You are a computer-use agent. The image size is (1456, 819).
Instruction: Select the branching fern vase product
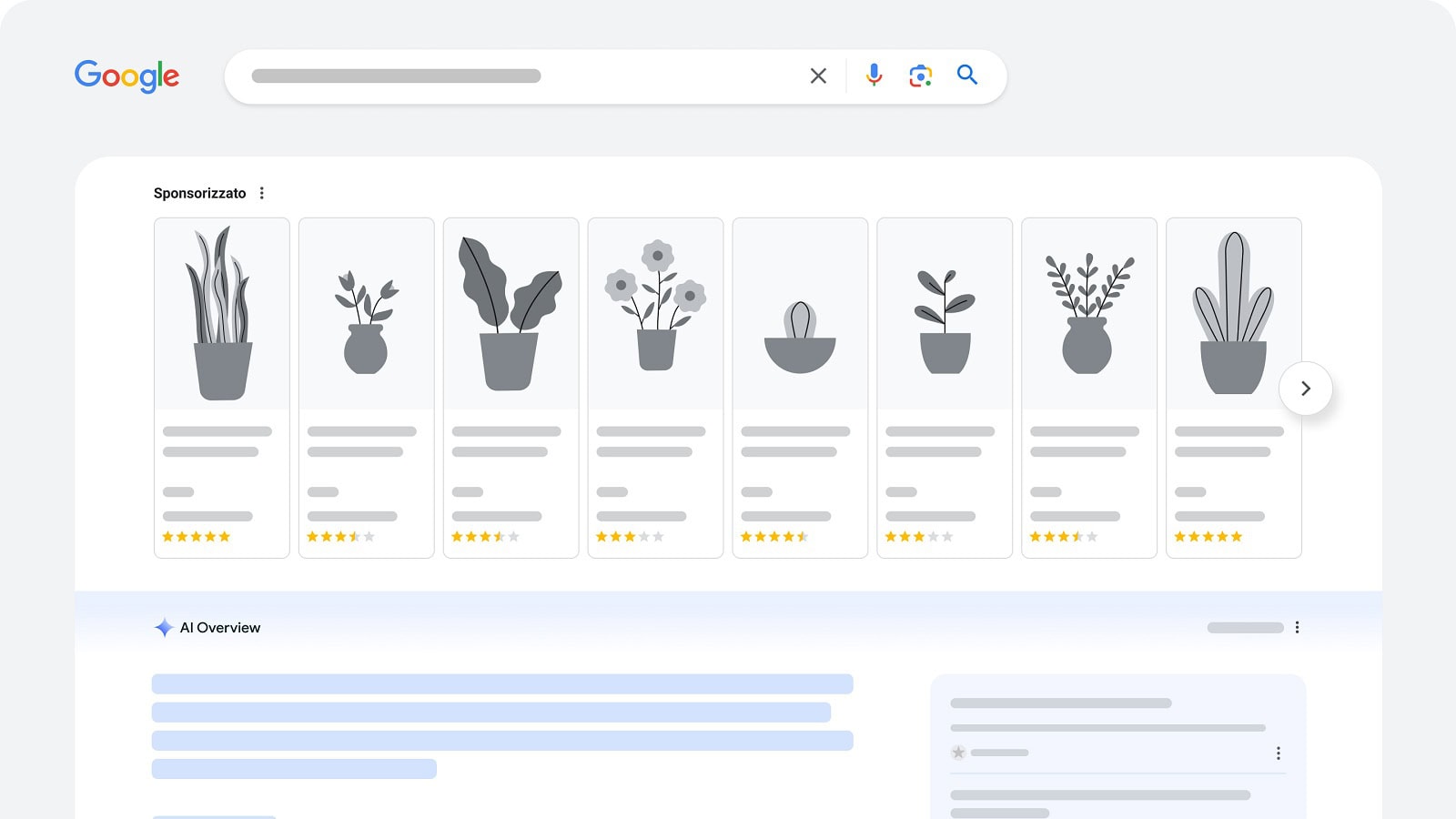[x=1088, y=314]
